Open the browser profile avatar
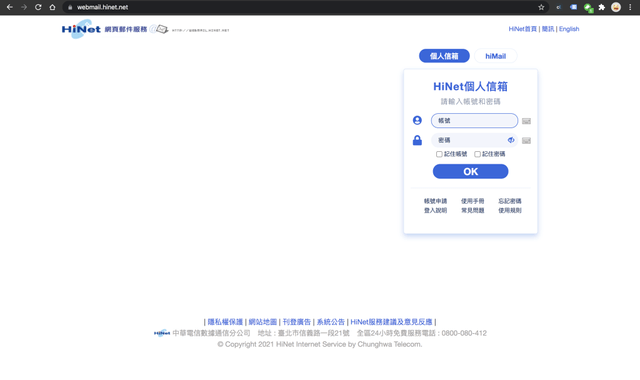The width and height of the screenshot is (640, 380). (616, 7)
